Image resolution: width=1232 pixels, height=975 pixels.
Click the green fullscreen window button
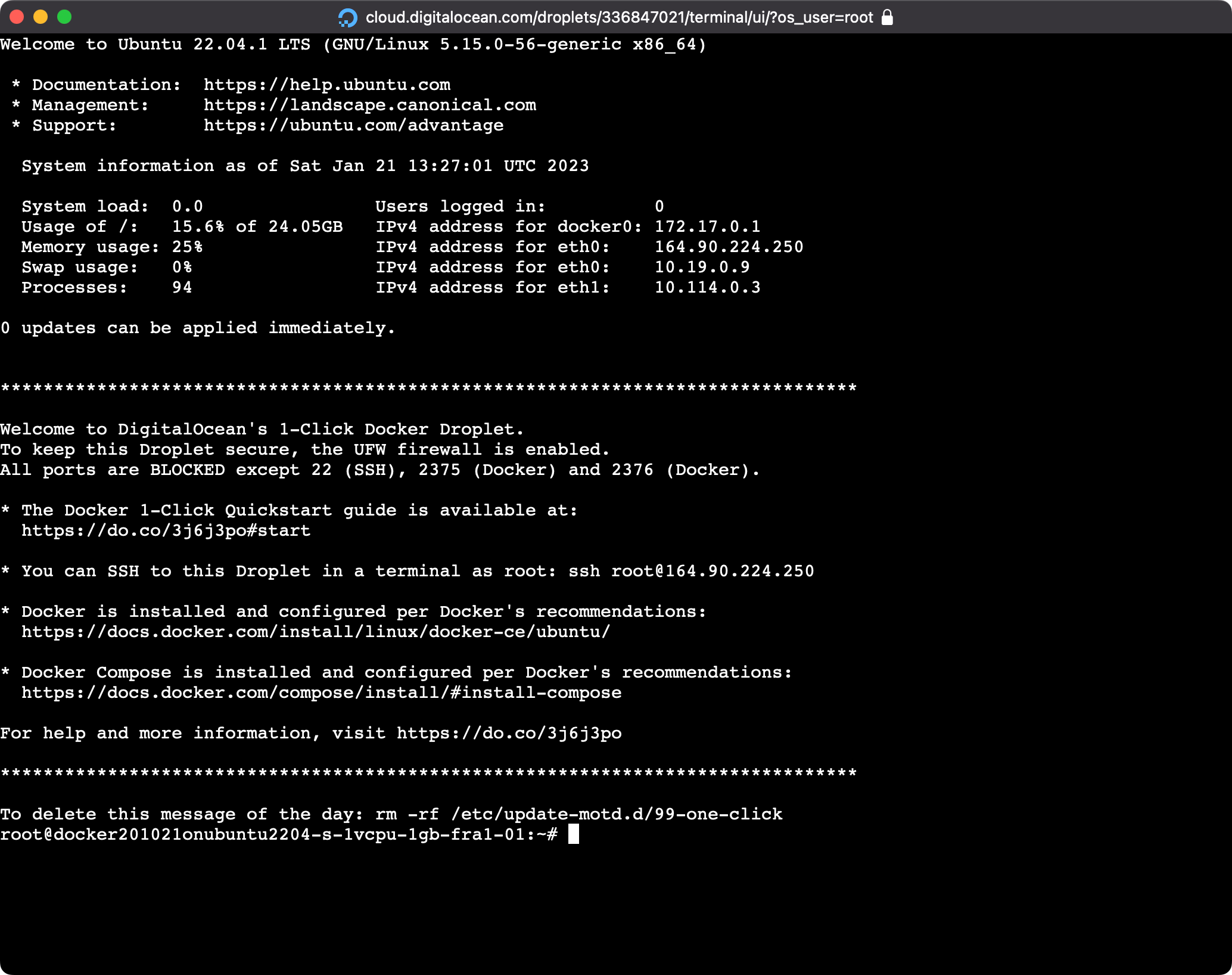tap(64, 17)
